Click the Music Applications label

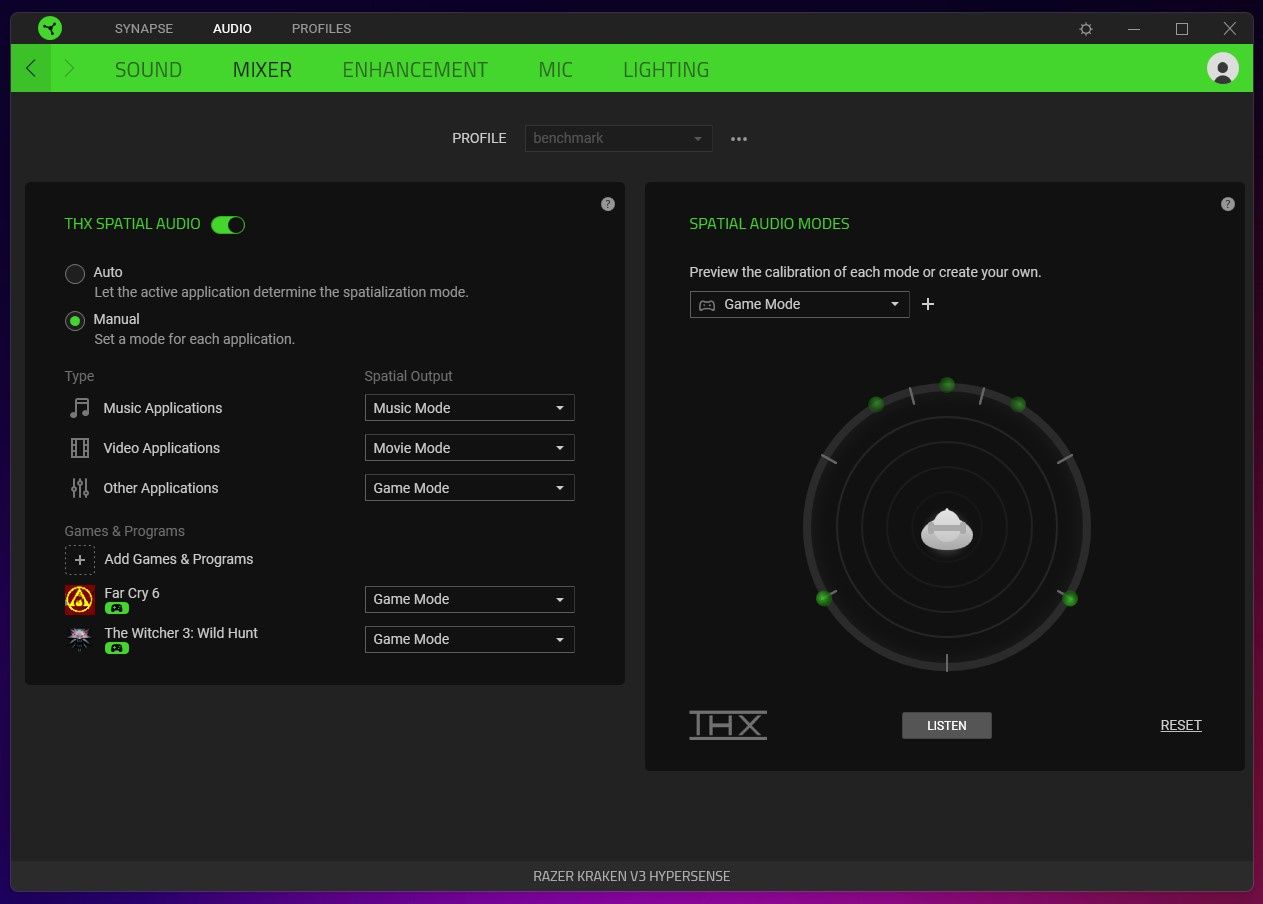tap(163, 408)
